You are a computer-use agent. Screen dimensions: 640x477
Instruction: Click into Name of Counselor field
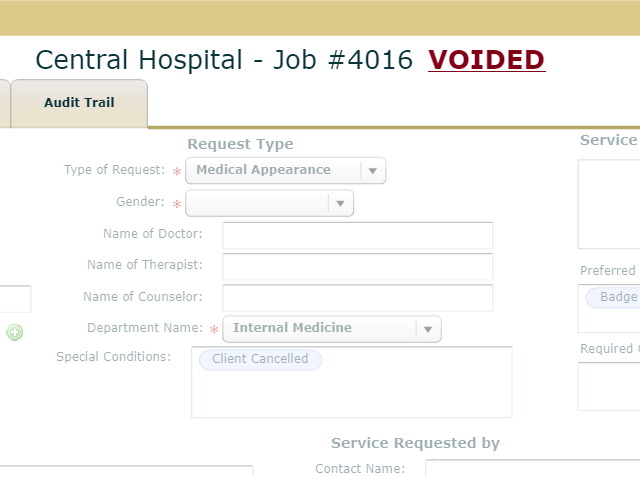point(358,298)
